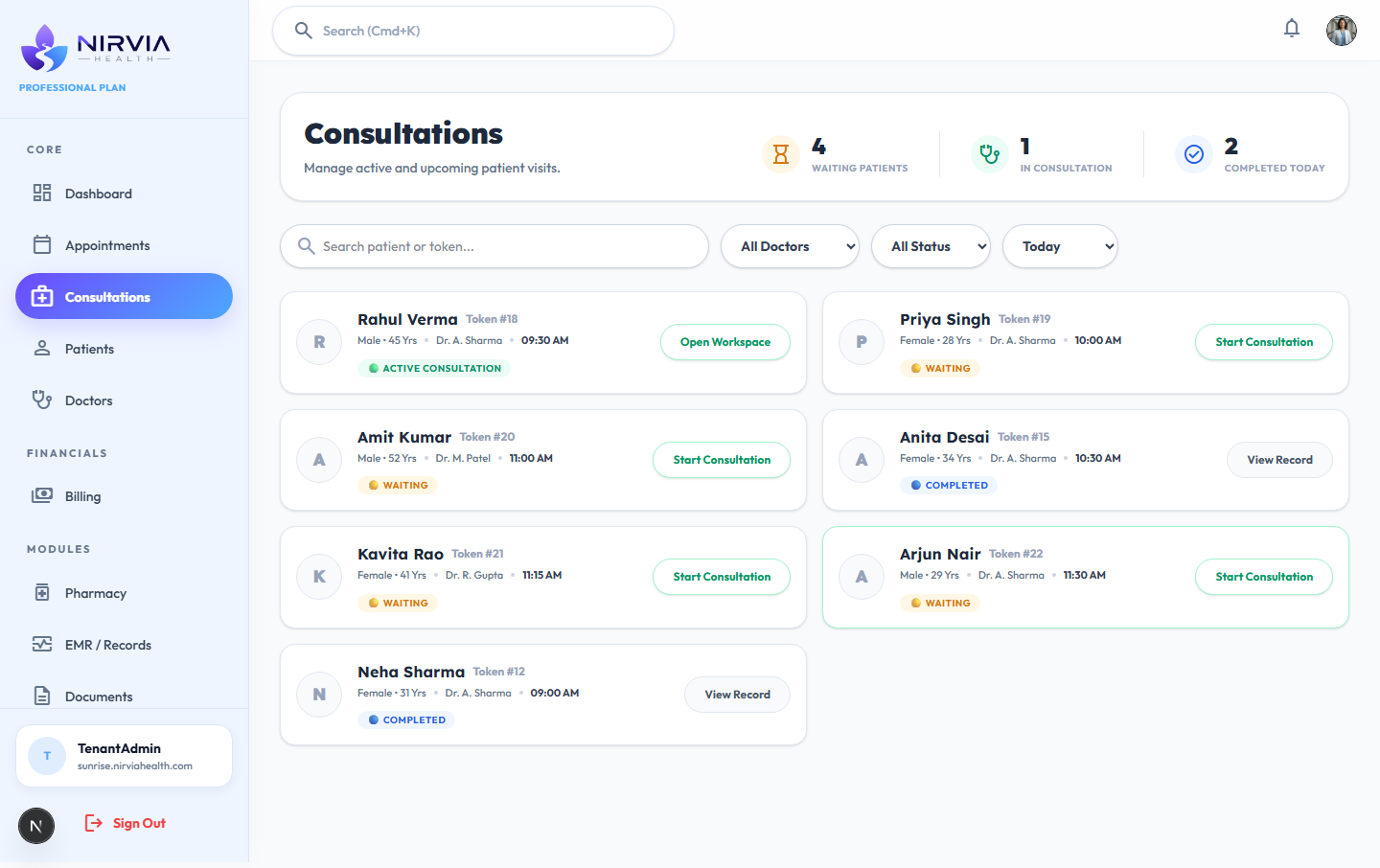Open the Today date filter dropdown

pyautogui.click(x=1060, y=246)
